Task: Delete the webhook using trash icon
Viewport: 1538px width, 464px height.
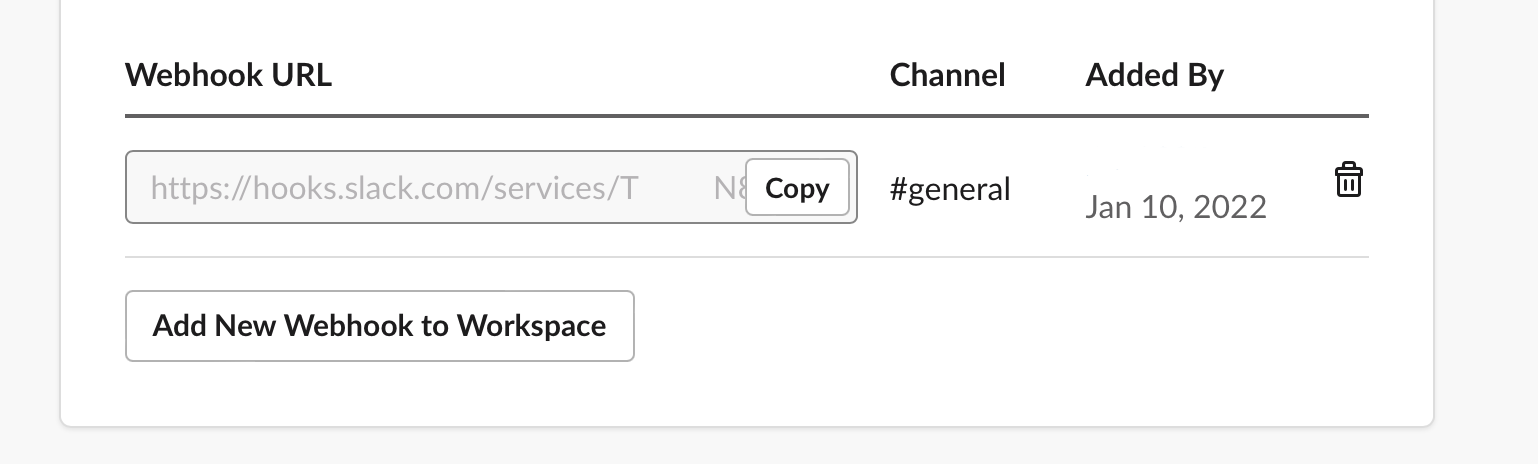Action: coord(1348,180)
